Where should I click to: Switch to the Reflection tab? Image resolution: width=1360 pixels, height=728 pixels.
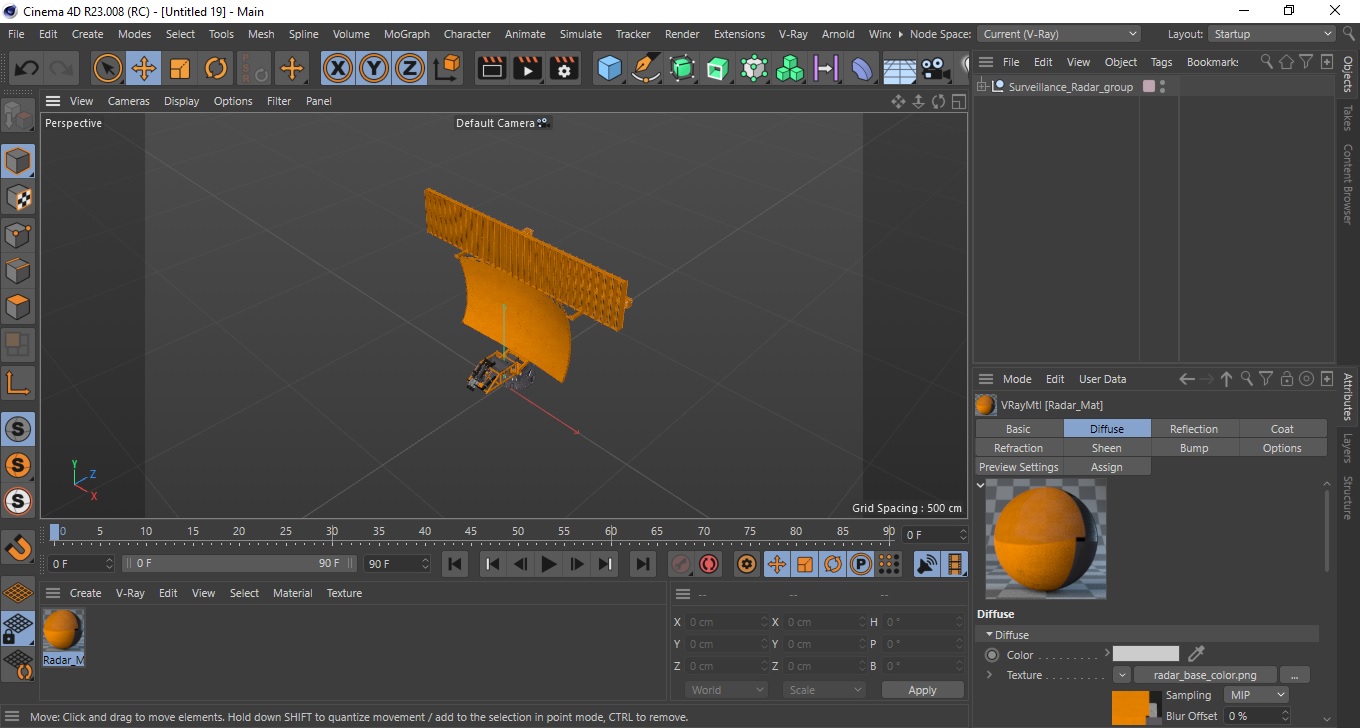pos(1194,429)
